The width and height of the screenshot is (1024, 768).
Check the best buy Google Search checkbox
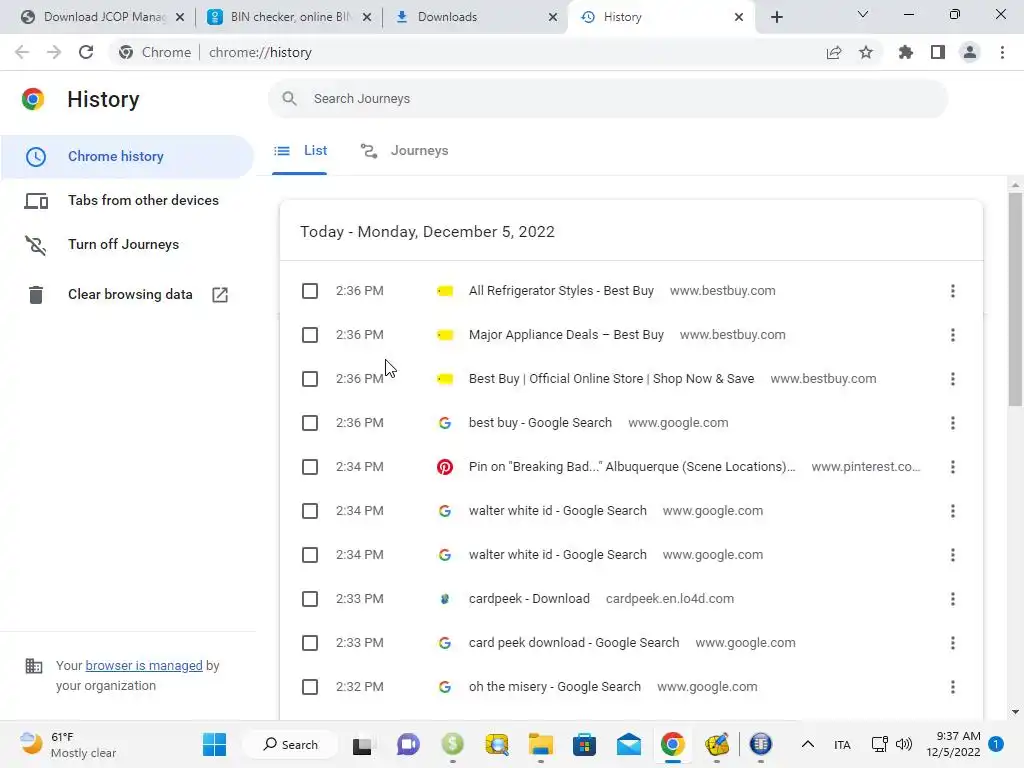click(310, 423)
